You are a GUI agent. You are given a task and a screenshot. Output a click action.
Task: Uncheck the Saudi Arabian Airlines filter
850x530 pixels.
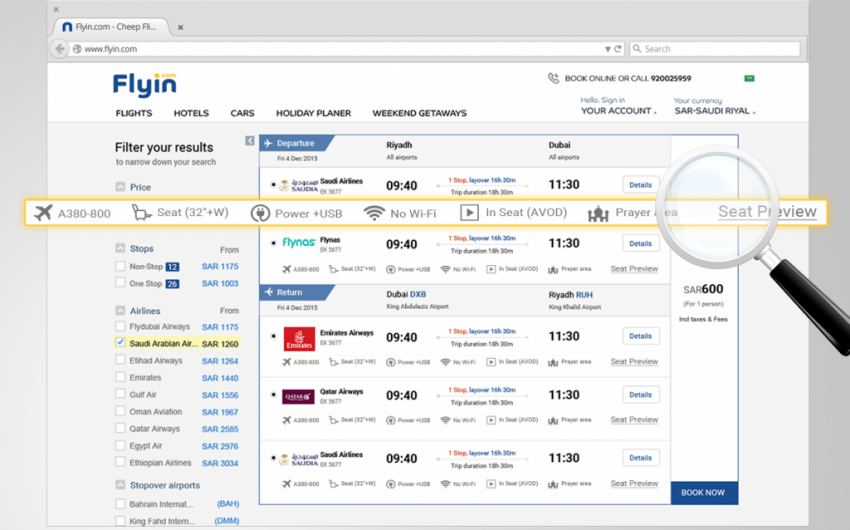click(x=121, y=343)
